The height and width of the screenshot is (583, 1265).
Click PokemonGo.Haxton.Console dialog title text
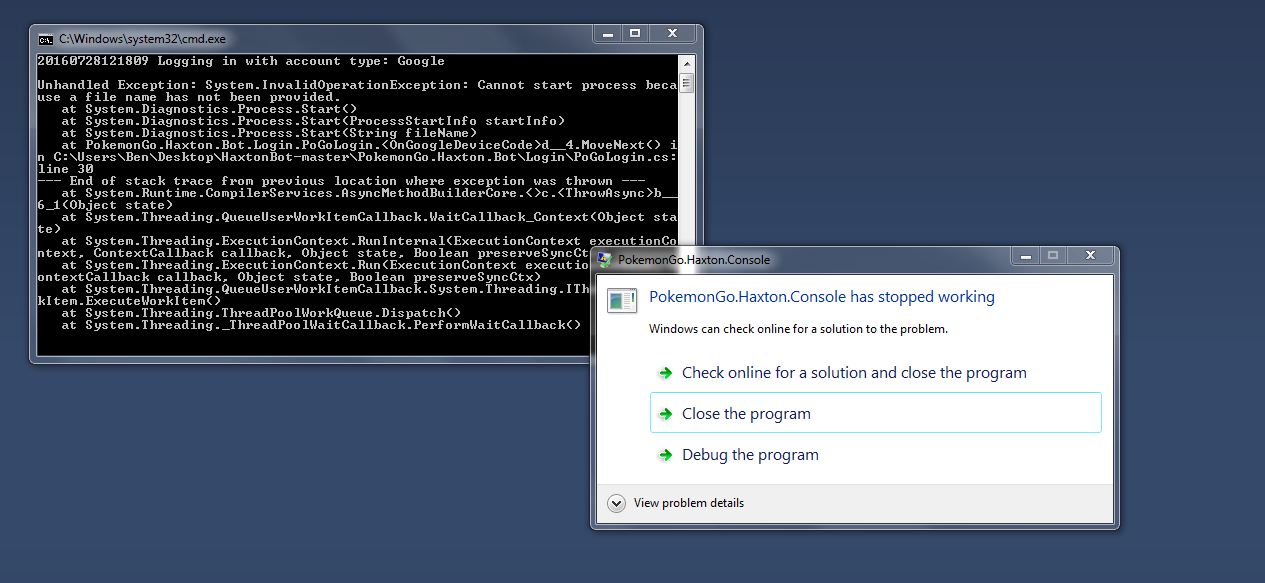point(694,260)
